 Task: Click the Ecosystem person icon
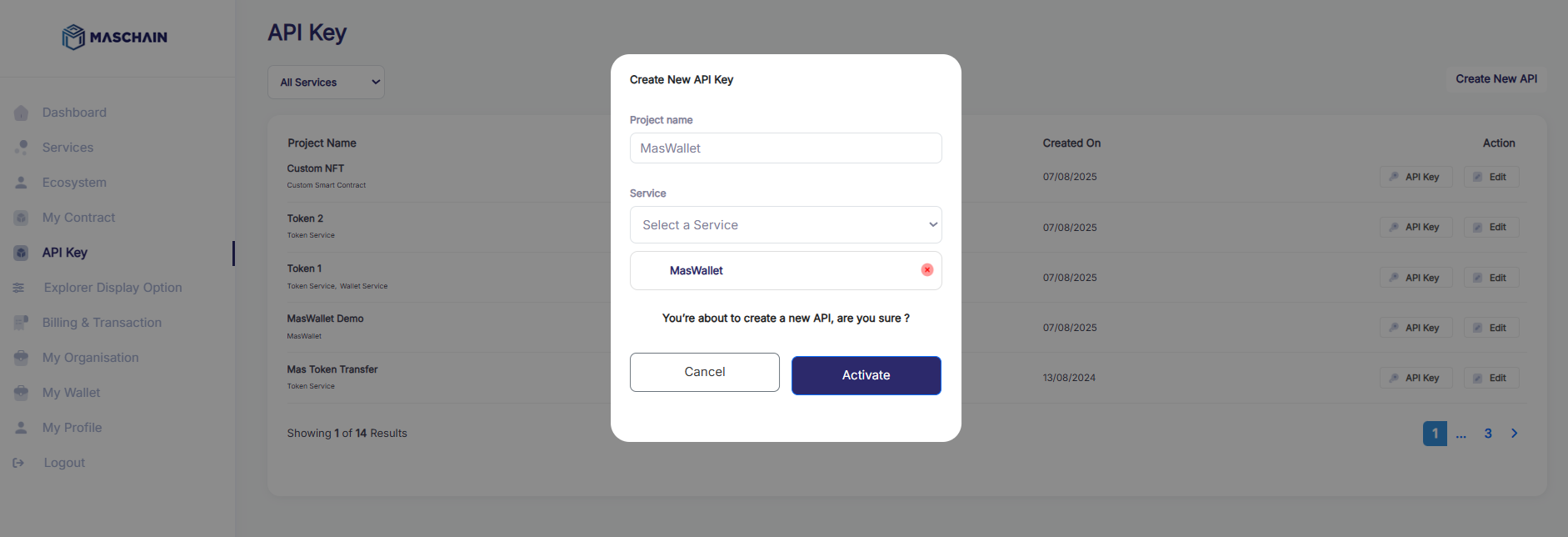[x=21, y=183]
